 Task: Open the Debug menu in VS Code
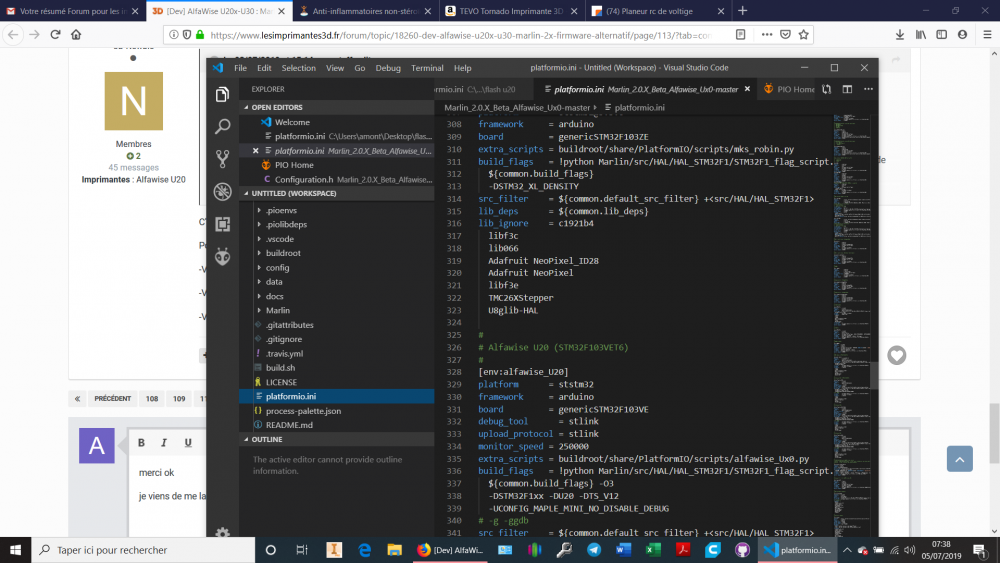[388, 68]
